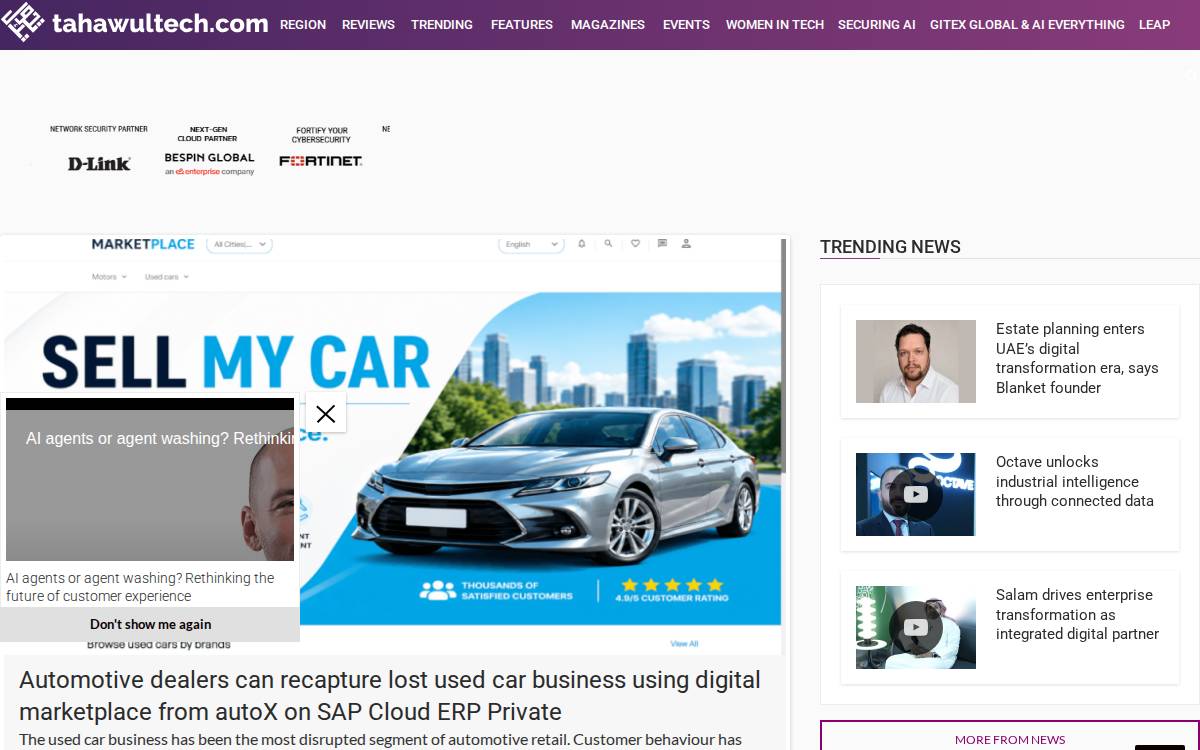Click the Sell My Car article image
1200x750 pixels.
point(395,445)
